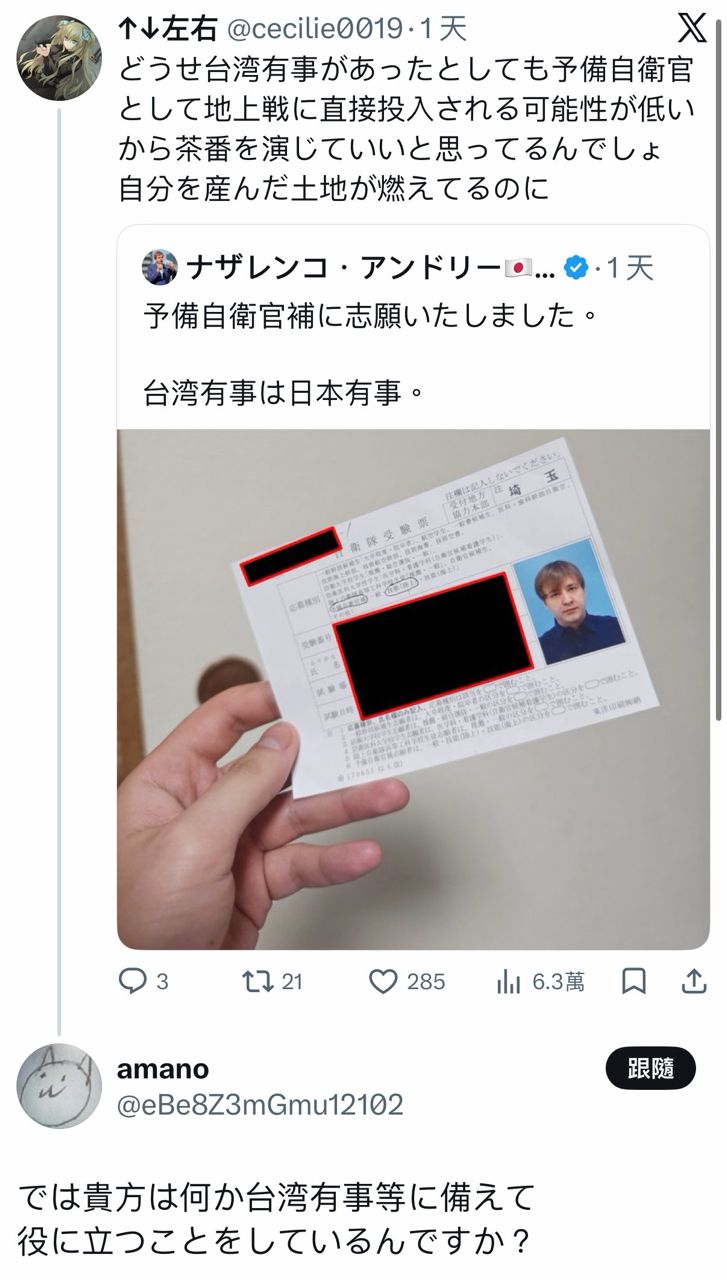This screenshot has width=727, height=1280.
Task: Click the page scrollbar on right edge
Action: tap(719, 360)
